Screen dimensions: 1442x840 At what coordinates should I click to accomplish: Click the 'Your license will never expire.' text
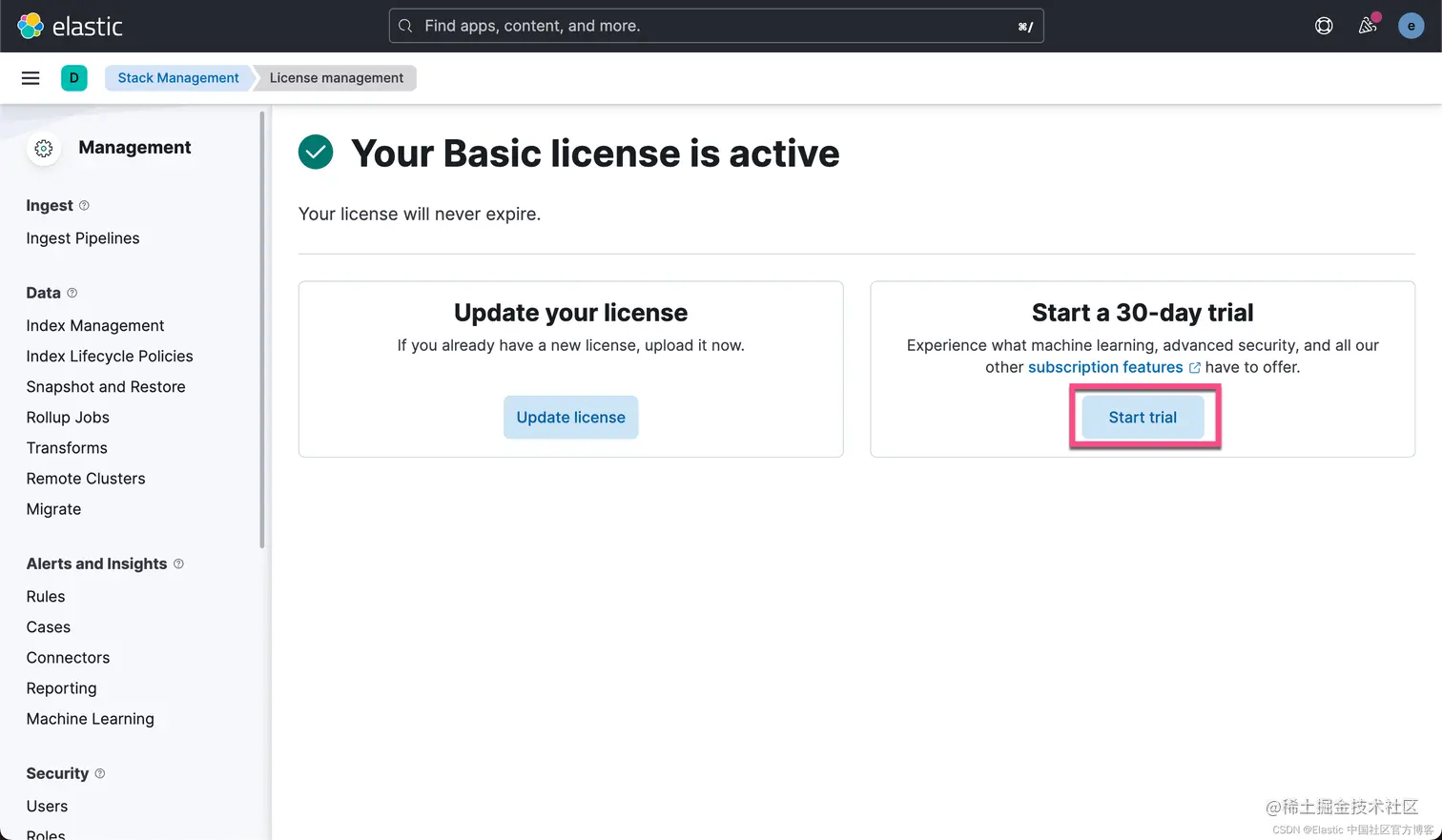[420, 215]
